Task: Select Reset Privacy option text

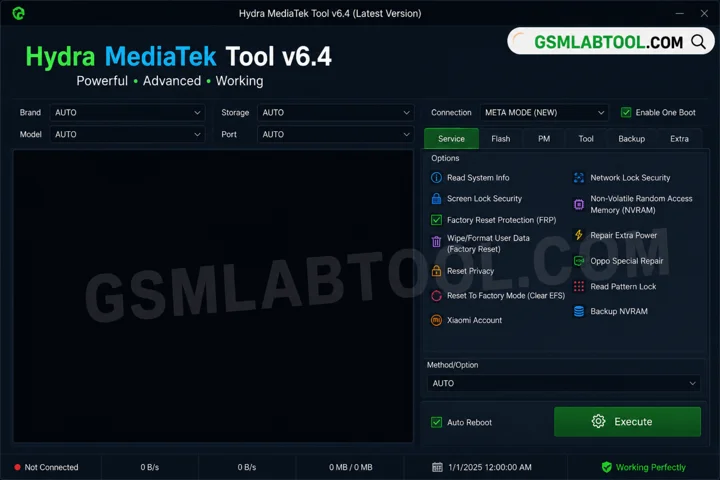Action: click(470, 271)
